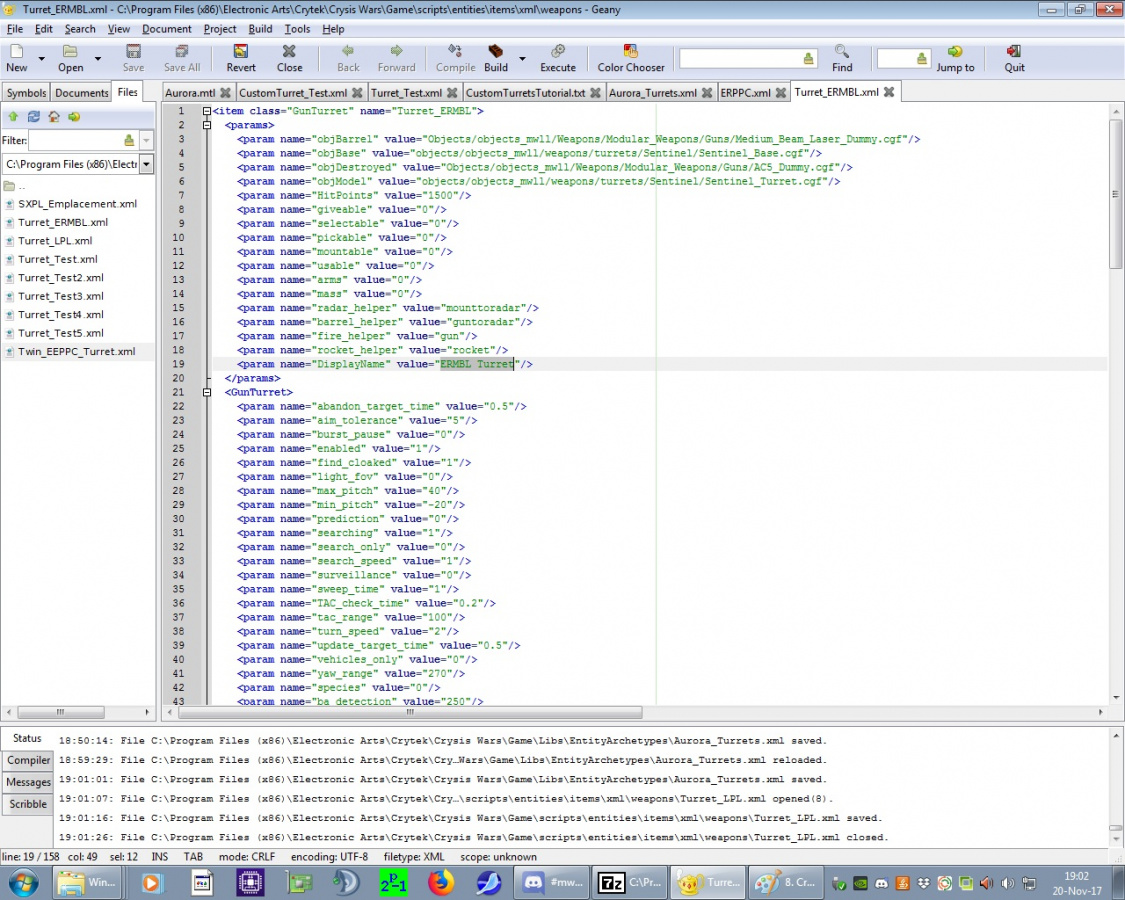Click the Build brick icon

495,52
